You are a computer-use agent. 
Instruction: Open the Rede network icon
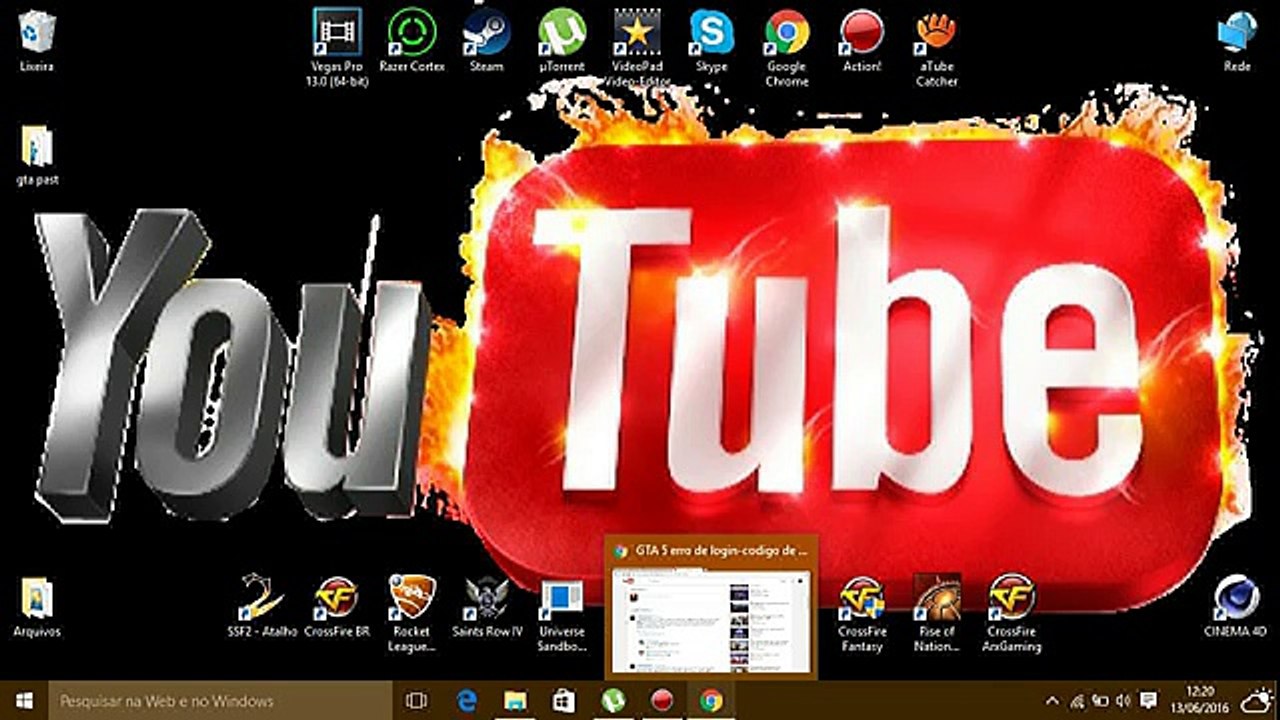click(1237, 42)
